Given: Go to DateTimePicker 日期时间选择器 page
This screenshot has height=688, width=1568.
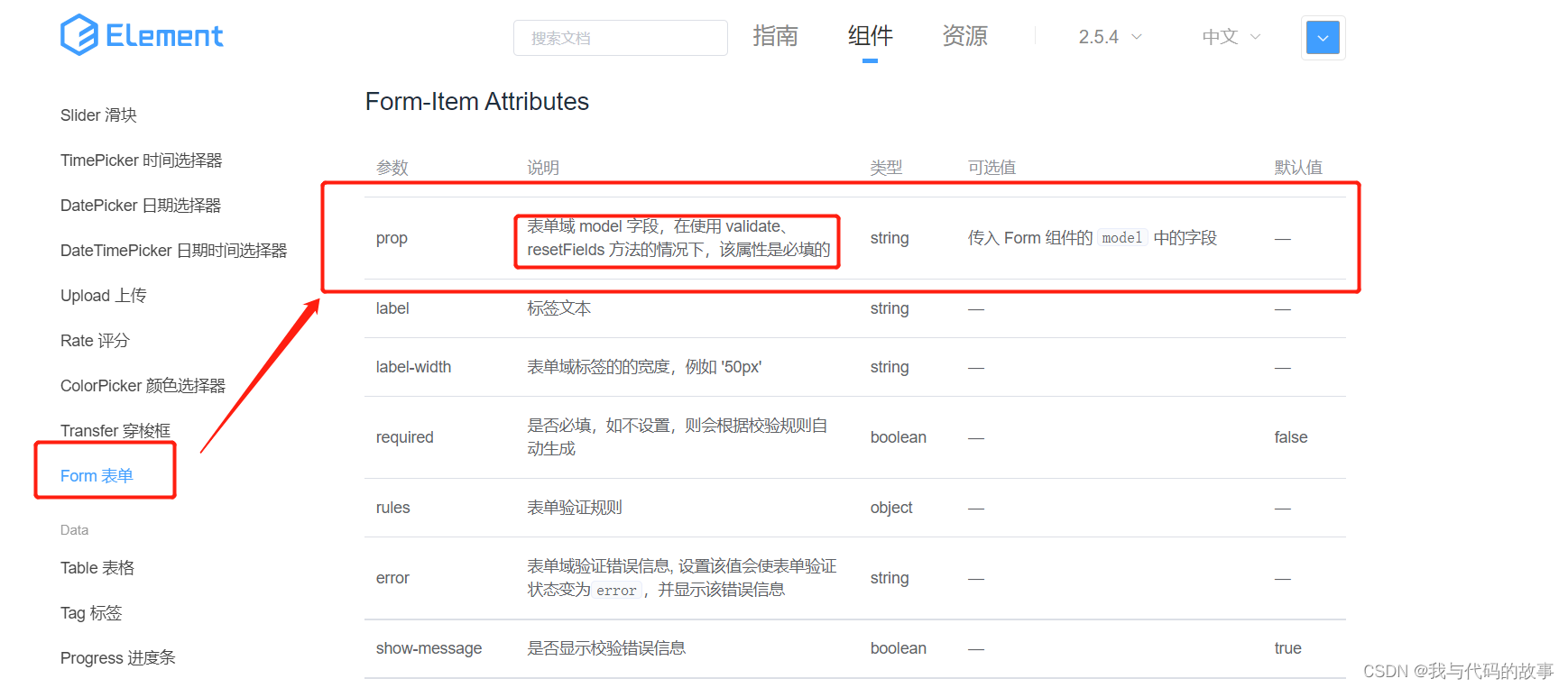Looking at the screenshot, I should tap(173, 251).
